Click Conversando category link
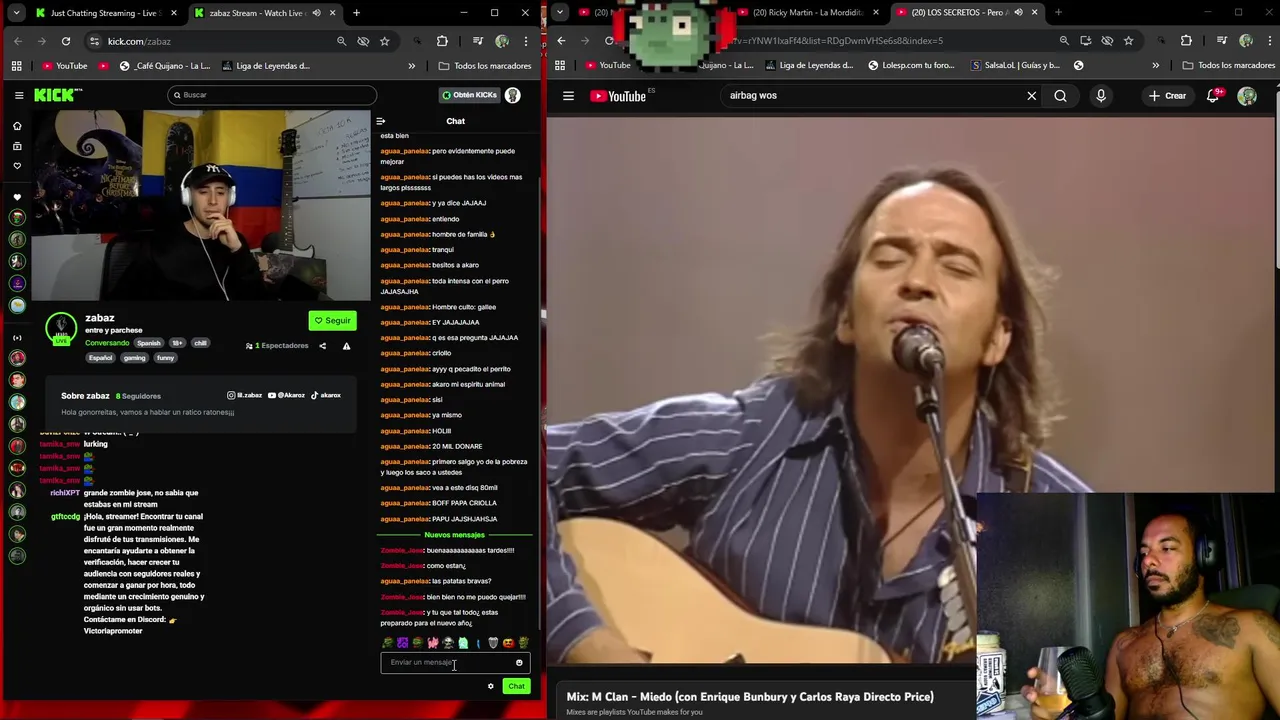The image size is (1280, 720). pos(107,343)
